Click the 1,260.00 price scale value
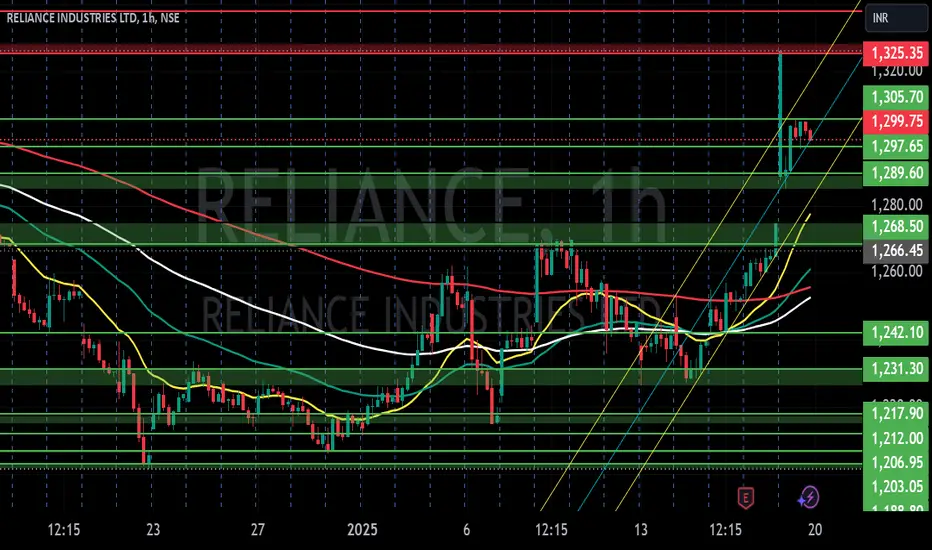932x550 pixels. (896, 271)
